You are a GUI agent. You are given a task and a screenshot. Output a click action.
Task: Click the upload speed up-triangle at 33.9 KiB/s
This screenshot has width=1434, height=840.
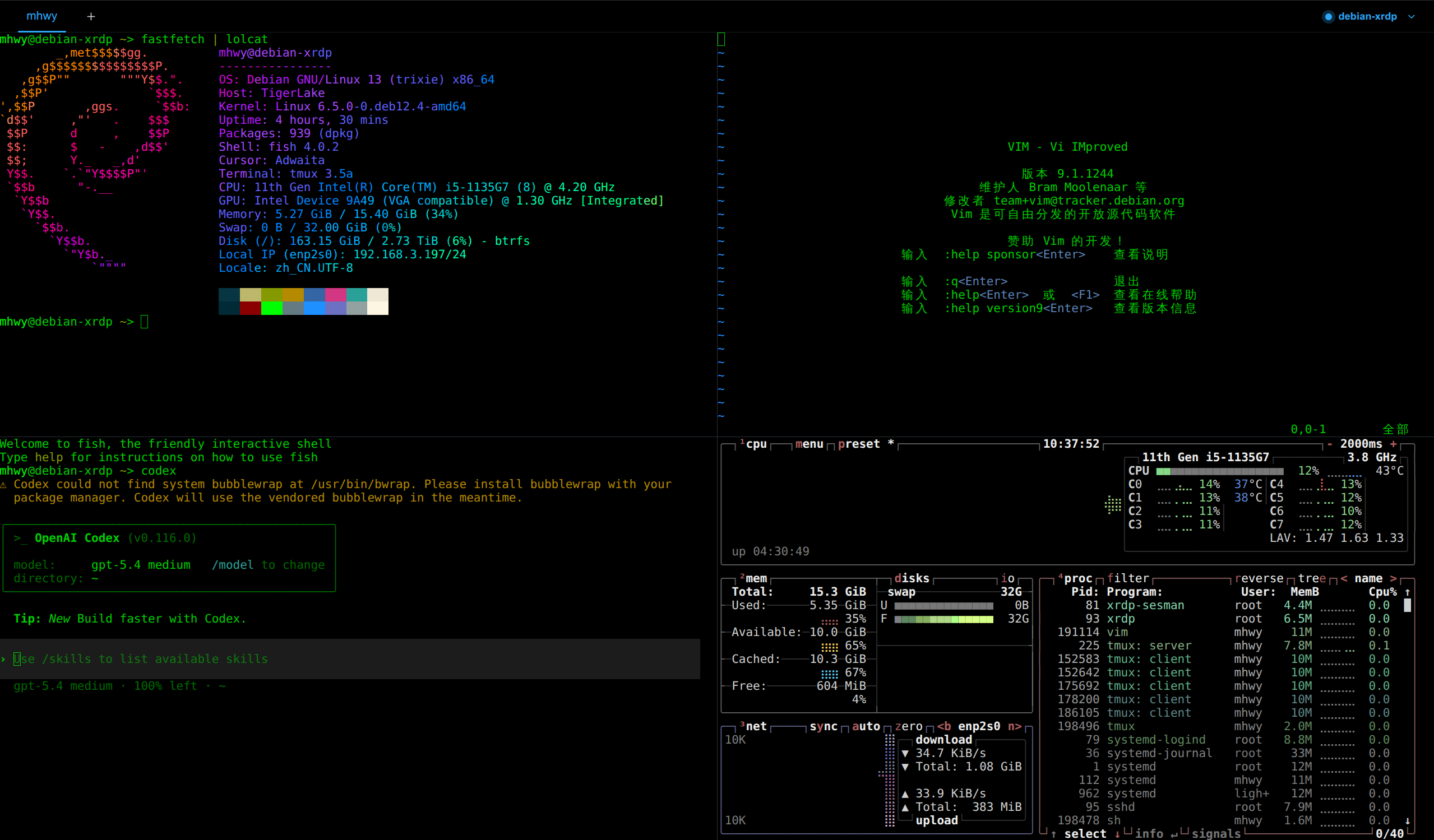pyautogui.click(x=905, y=794)
